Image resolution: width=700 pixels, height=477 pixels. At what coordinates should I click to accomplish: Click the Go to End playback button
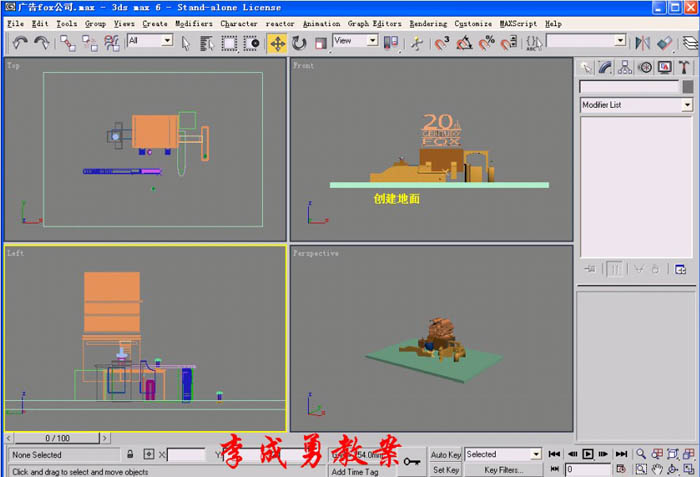[621, 454]
